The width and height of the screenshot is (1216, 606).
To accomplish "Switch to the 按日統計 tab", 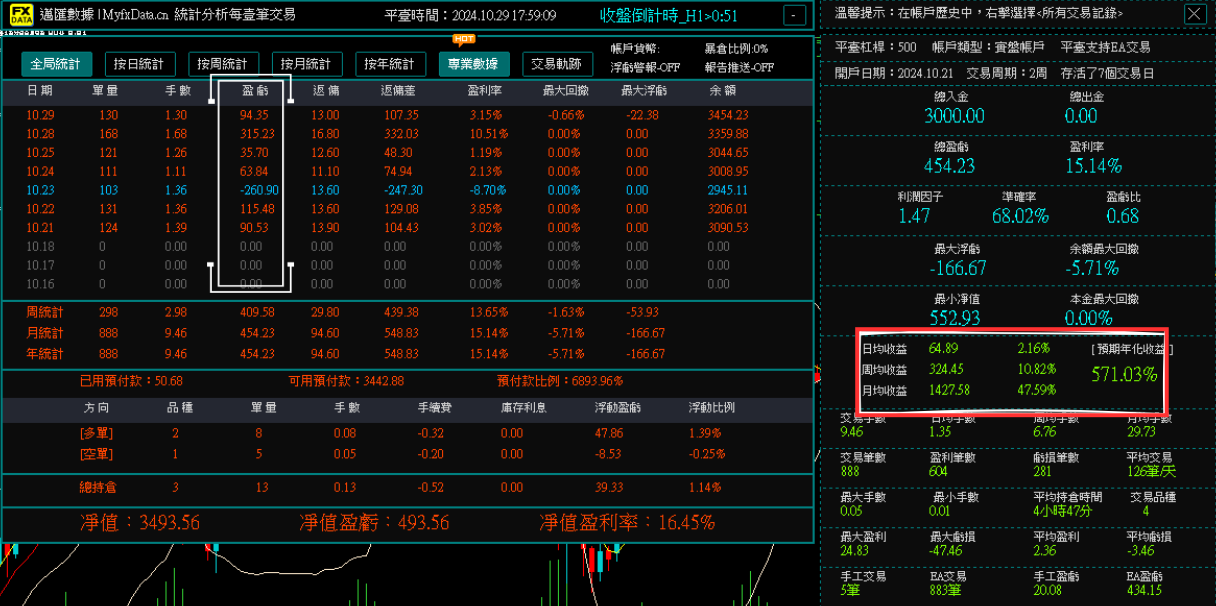I will tap(138, 62).
